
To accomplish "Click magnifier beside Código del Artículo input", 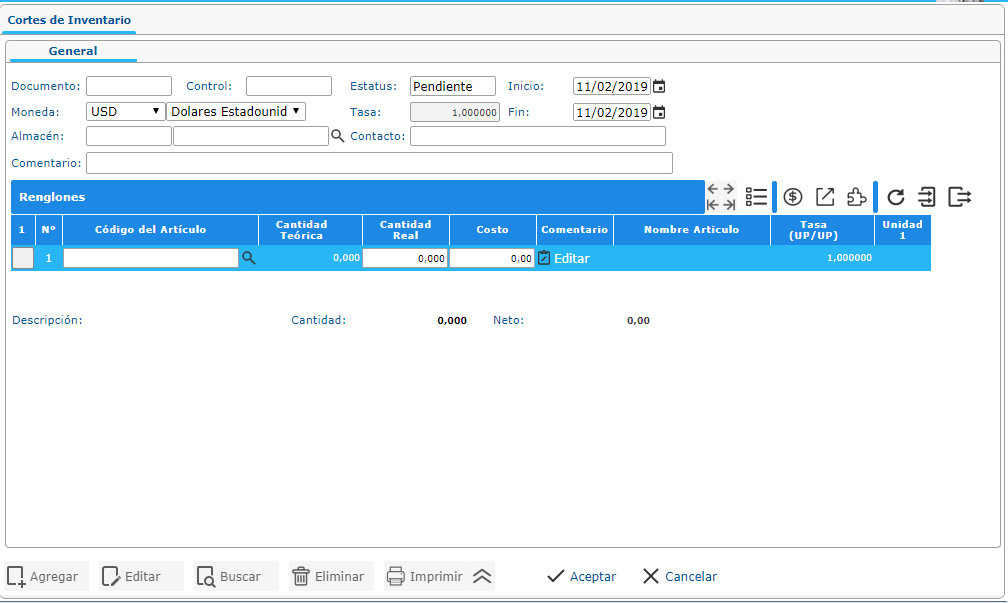I will 249,258.
